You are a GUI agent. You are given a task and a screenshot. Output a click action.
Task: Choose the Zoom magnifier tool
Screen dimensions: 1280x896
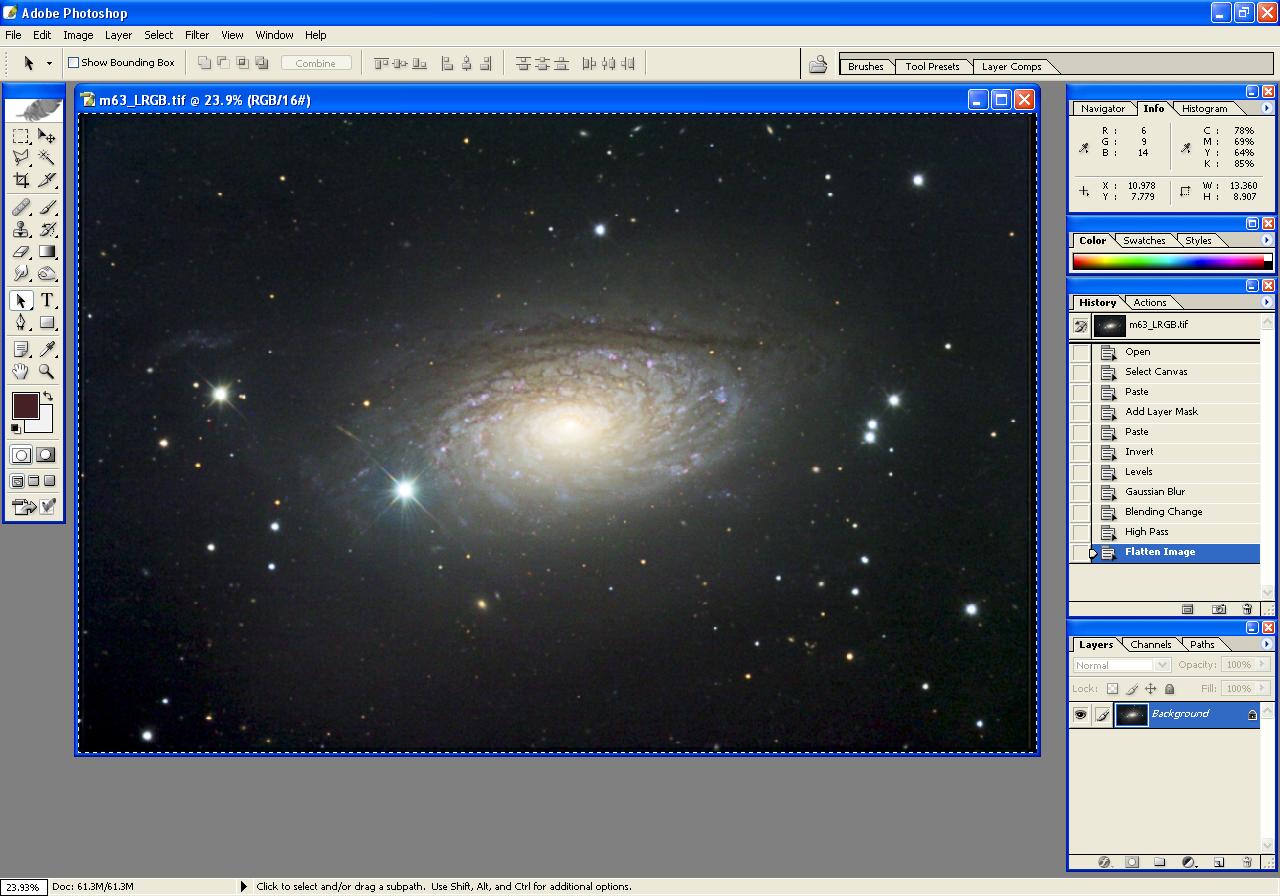pyautogui.click(x=47, y=371)
